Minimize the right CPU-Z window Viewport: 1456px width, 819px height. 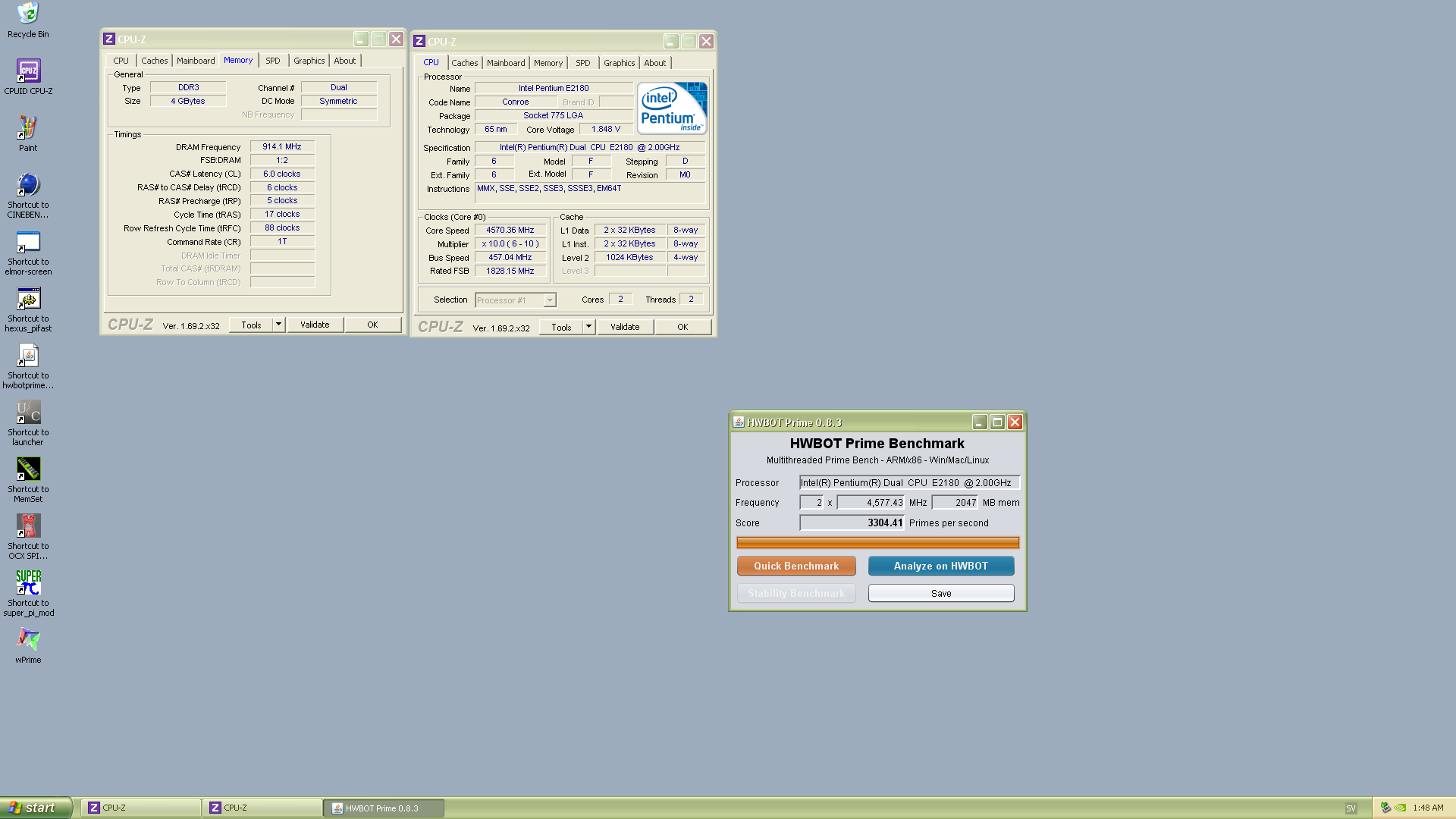click(x=671, y=41)
